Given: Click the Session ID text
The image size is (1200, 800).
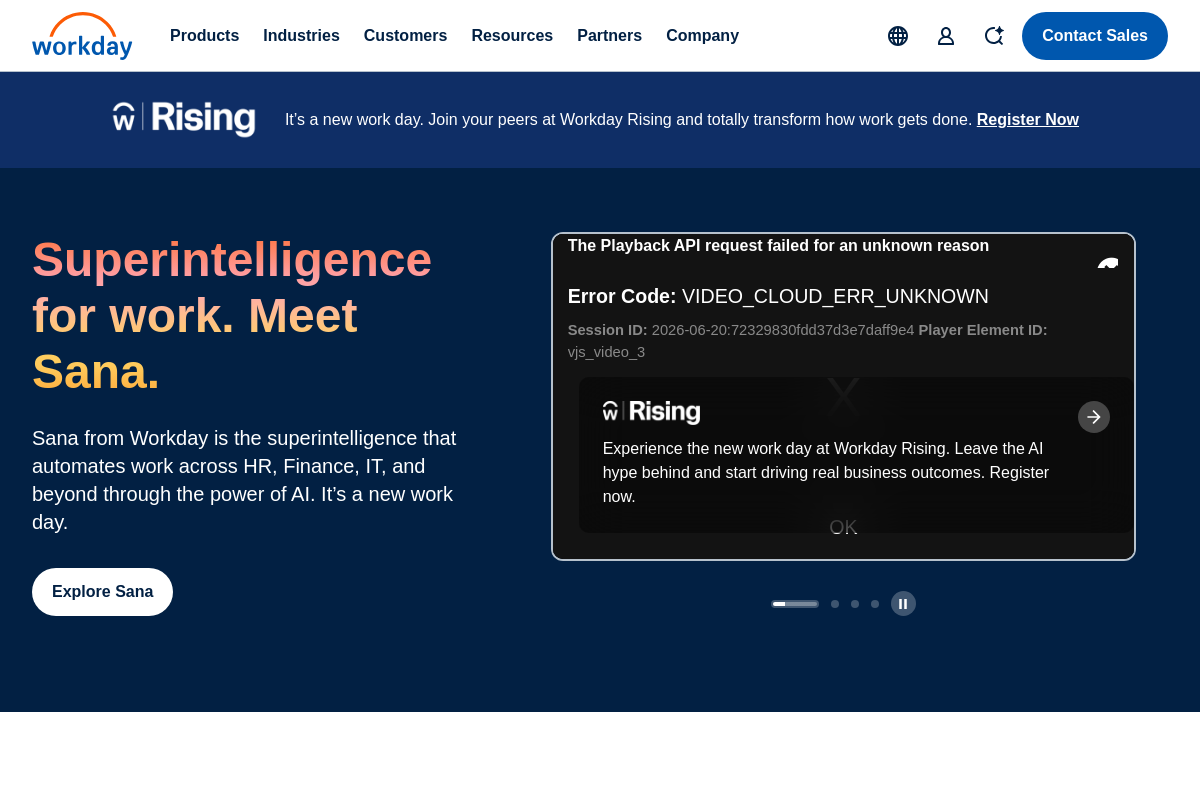Looking at the screenshot, I should (x=741, y=330).
